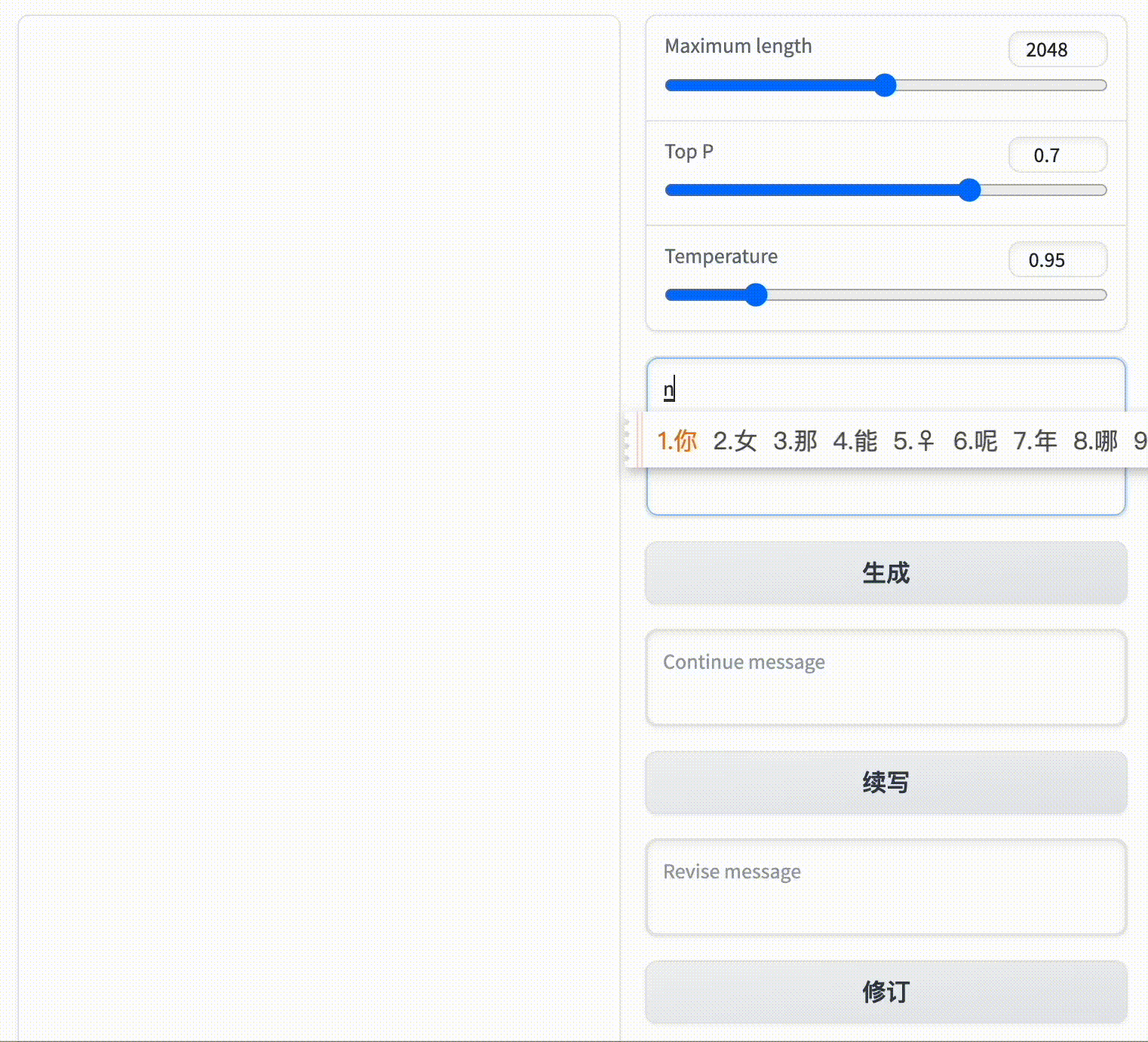Image resolution: width=1148 pixels, height=1042 pixels.
Task: Choose IME candidate 8 哪
Action: pos(1095,440)
